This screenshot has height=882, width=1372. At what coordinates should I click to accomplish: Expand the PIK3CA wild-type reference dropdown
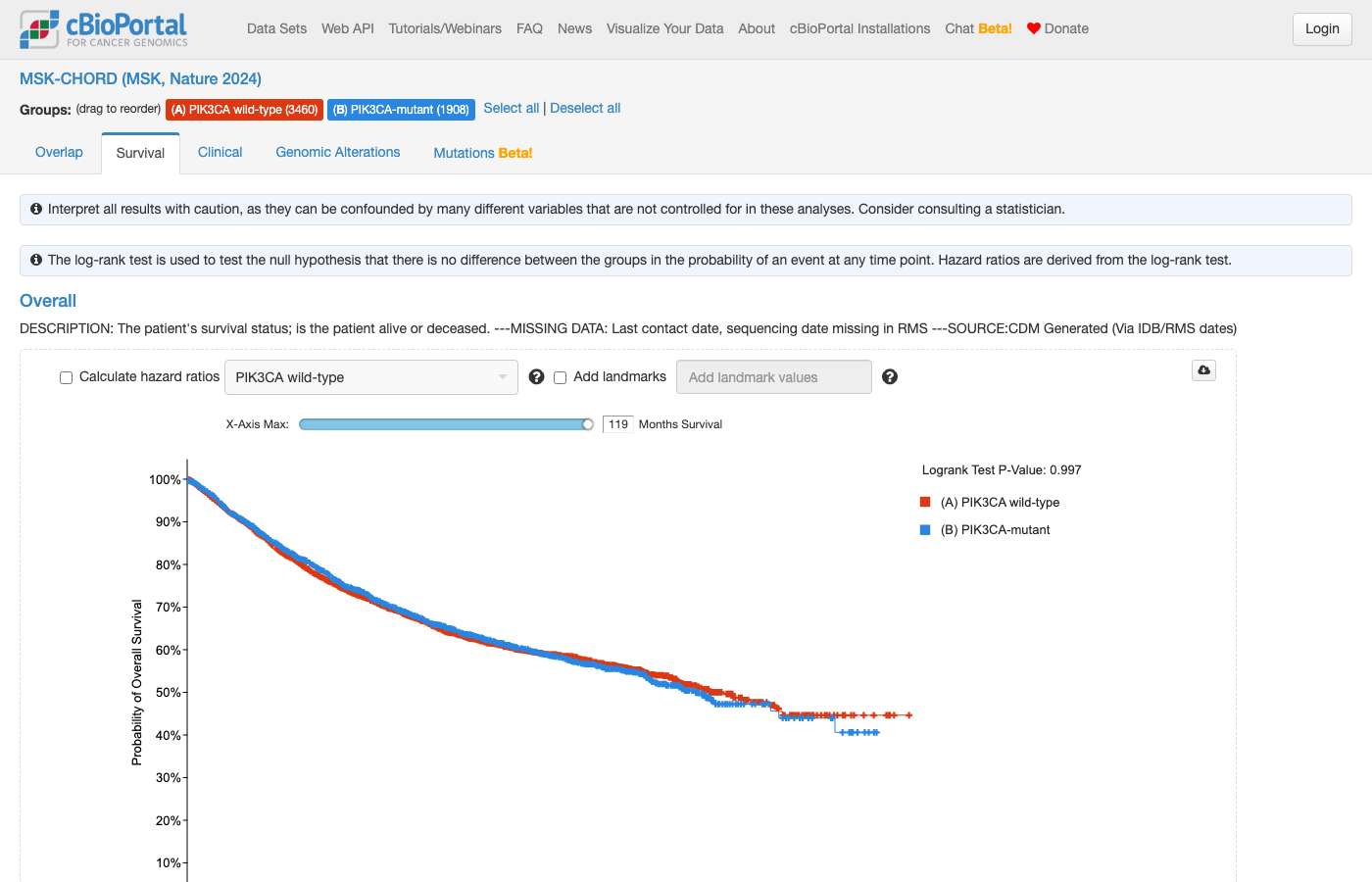tap(371, 377)
